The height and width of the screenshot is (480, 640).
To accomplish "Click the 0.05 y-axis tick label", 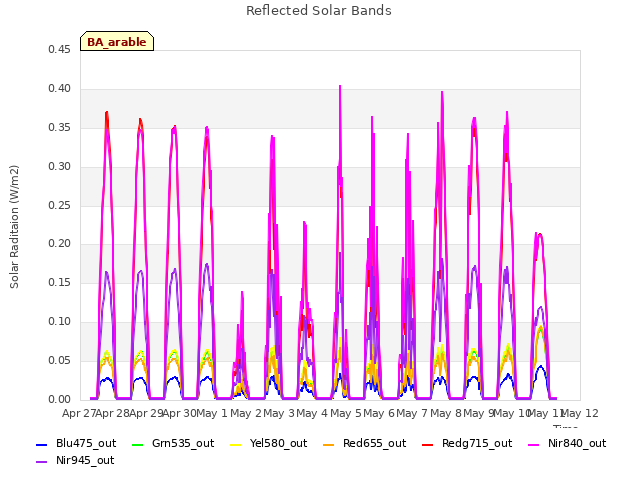I will [59, 360].
